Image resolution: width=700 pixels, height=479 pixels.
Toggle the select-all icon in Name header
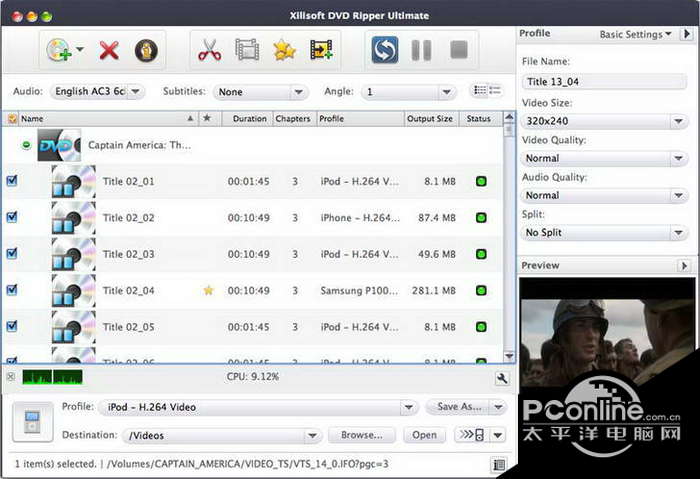coord(12,119)
